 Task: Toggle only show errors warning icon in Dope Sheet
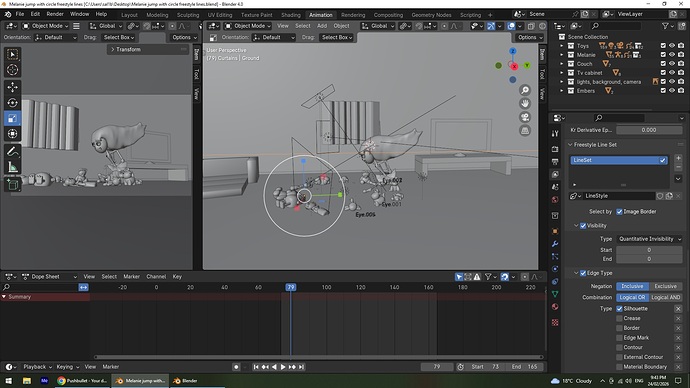coord(477,277)
